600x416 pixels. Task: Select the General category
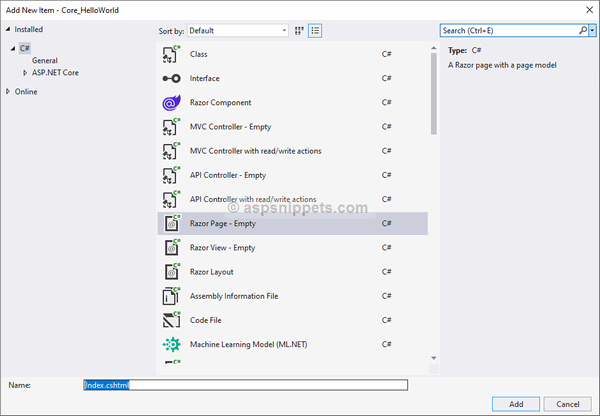tap(45, 60)
